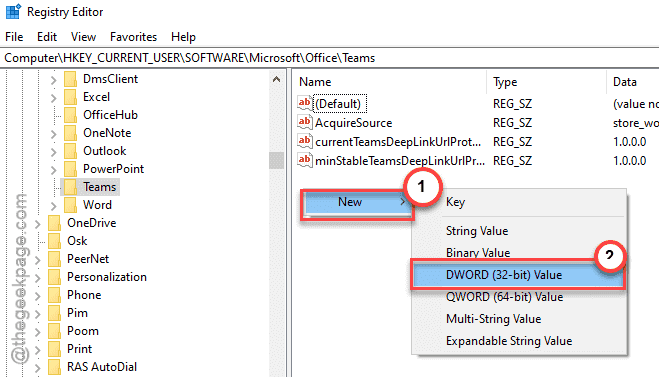This screenshot has width=659, height=377.
Task: Open the Help menu
Action: 183,37
